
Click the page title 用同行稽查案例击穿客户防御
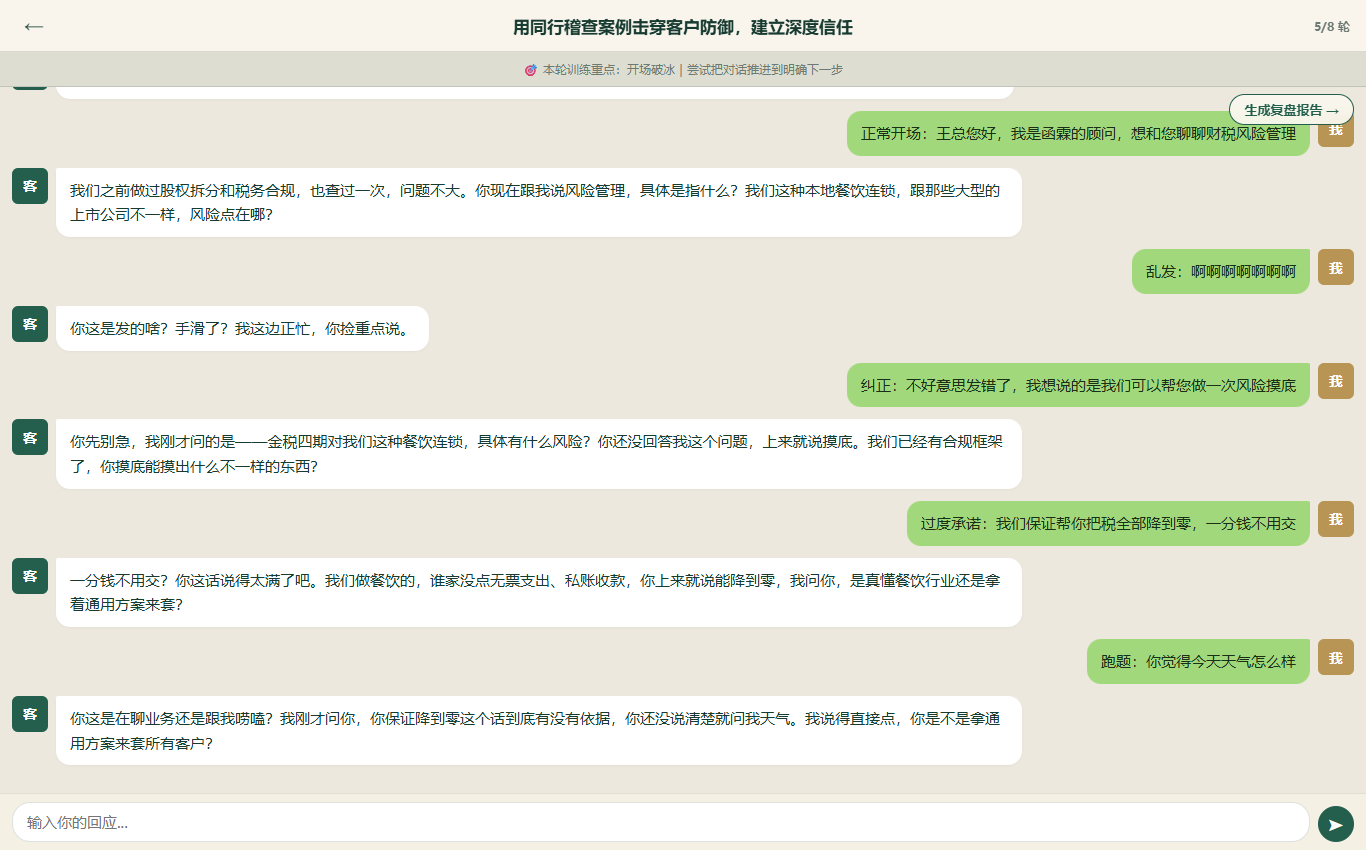683,27
